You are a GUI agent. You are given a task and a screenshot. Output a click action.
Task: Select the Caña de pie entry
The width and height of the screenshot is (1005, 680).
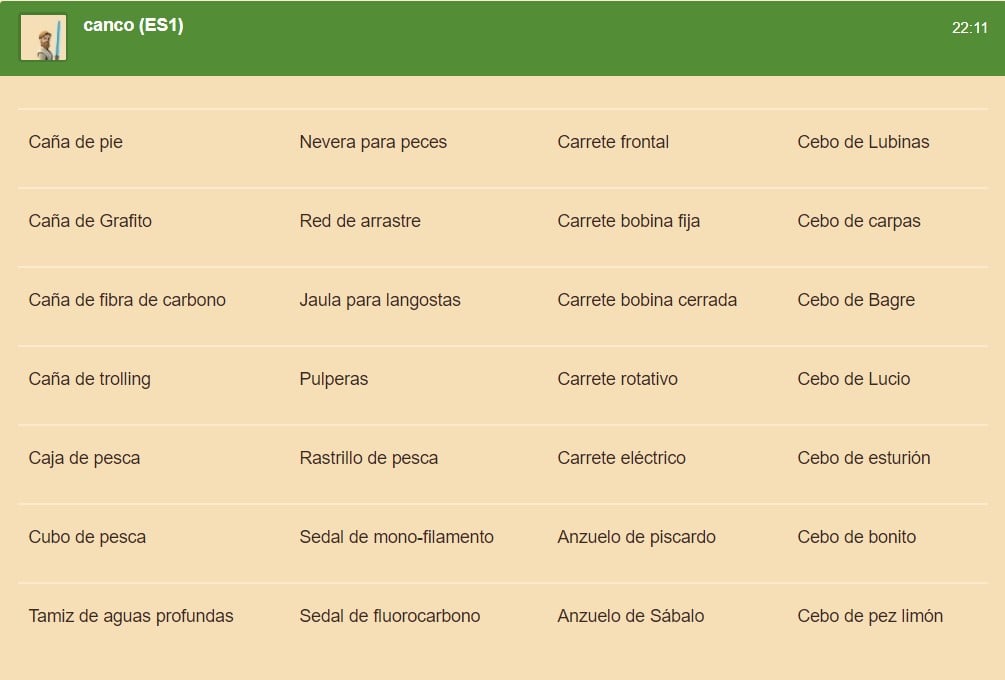(76, 142)
